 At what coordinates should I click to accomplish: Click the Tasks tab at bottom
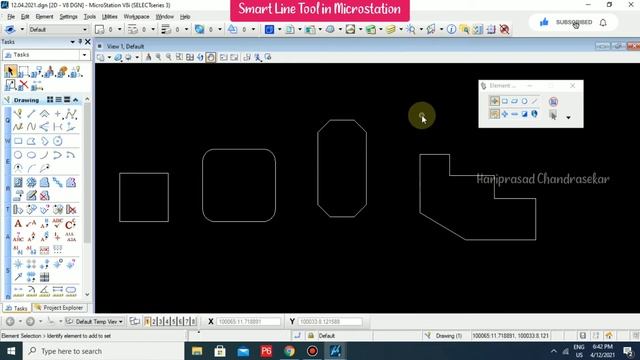click(x=16, y=308)
